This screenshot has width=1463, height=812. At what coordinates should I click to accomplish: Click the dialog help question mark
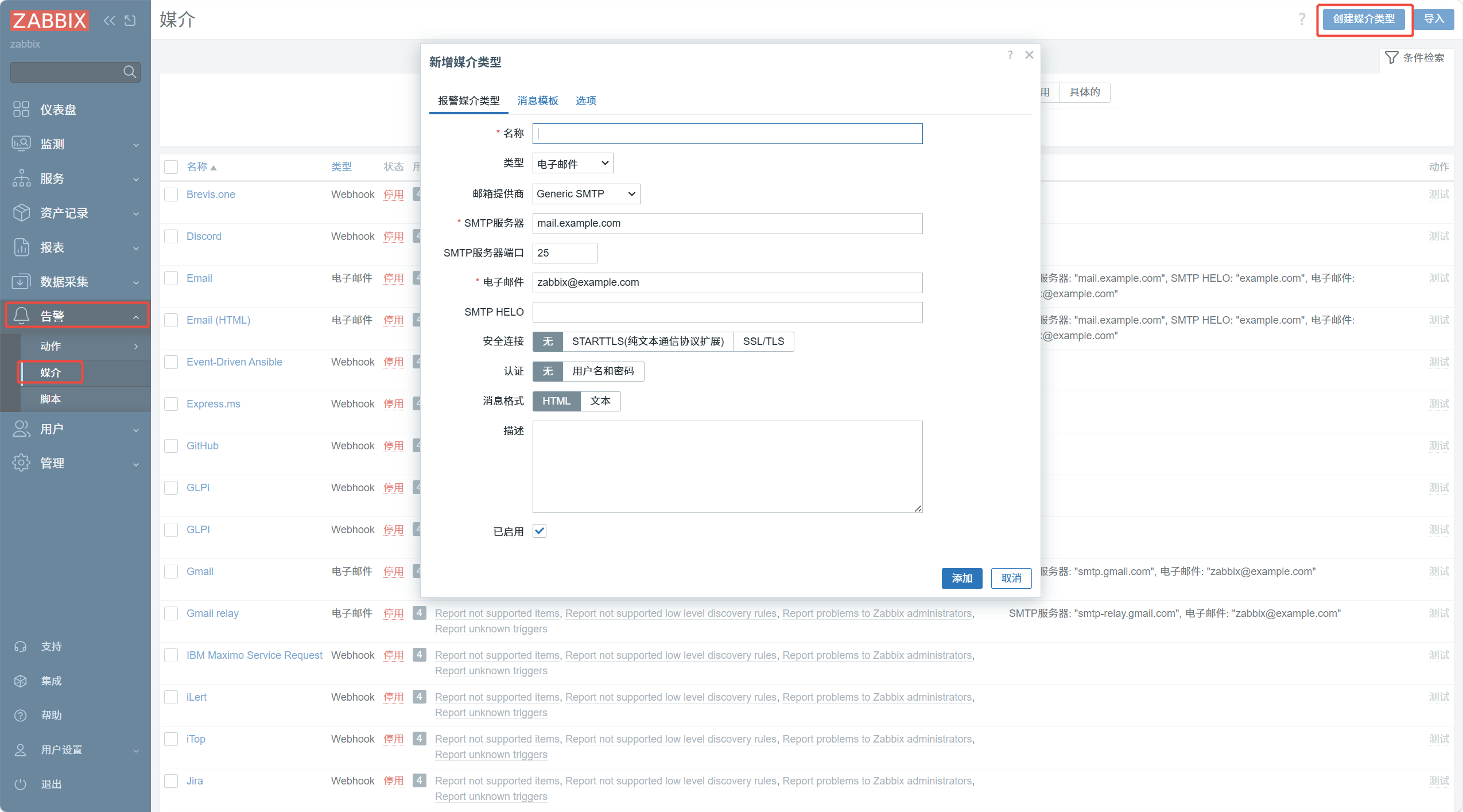pos(1010,55)
